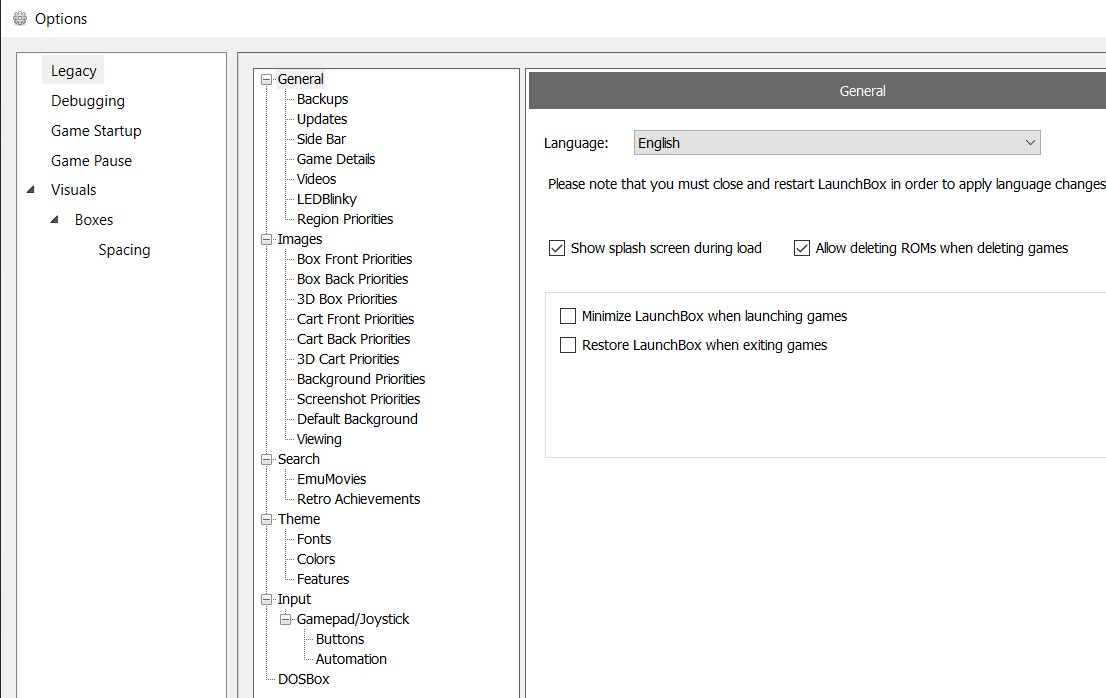The image size is (1106, 698).
Task: Open Screenshot Priorities
Action: (x=358, y=399)
